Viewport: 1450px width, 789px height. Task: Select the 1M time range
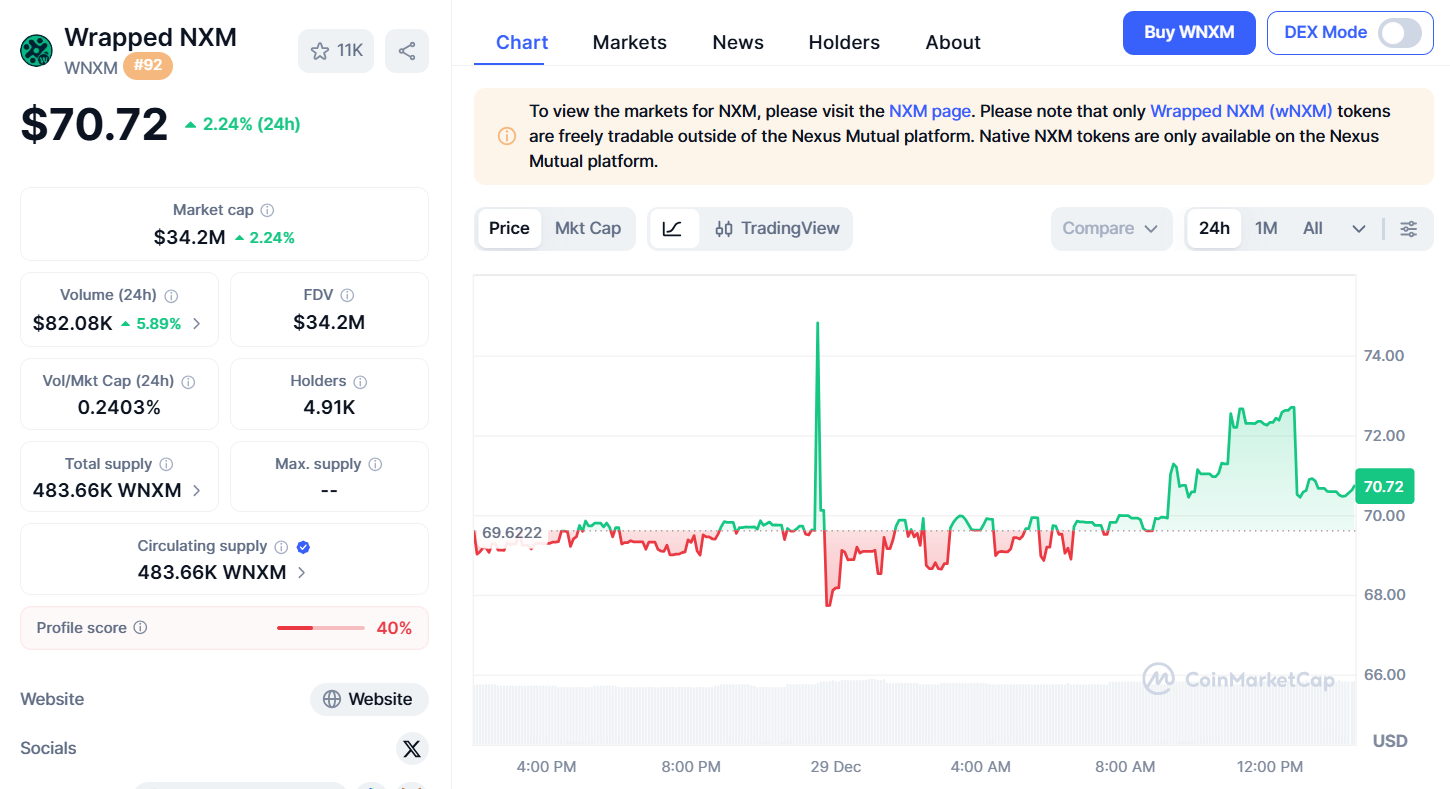click(1266, 229)
